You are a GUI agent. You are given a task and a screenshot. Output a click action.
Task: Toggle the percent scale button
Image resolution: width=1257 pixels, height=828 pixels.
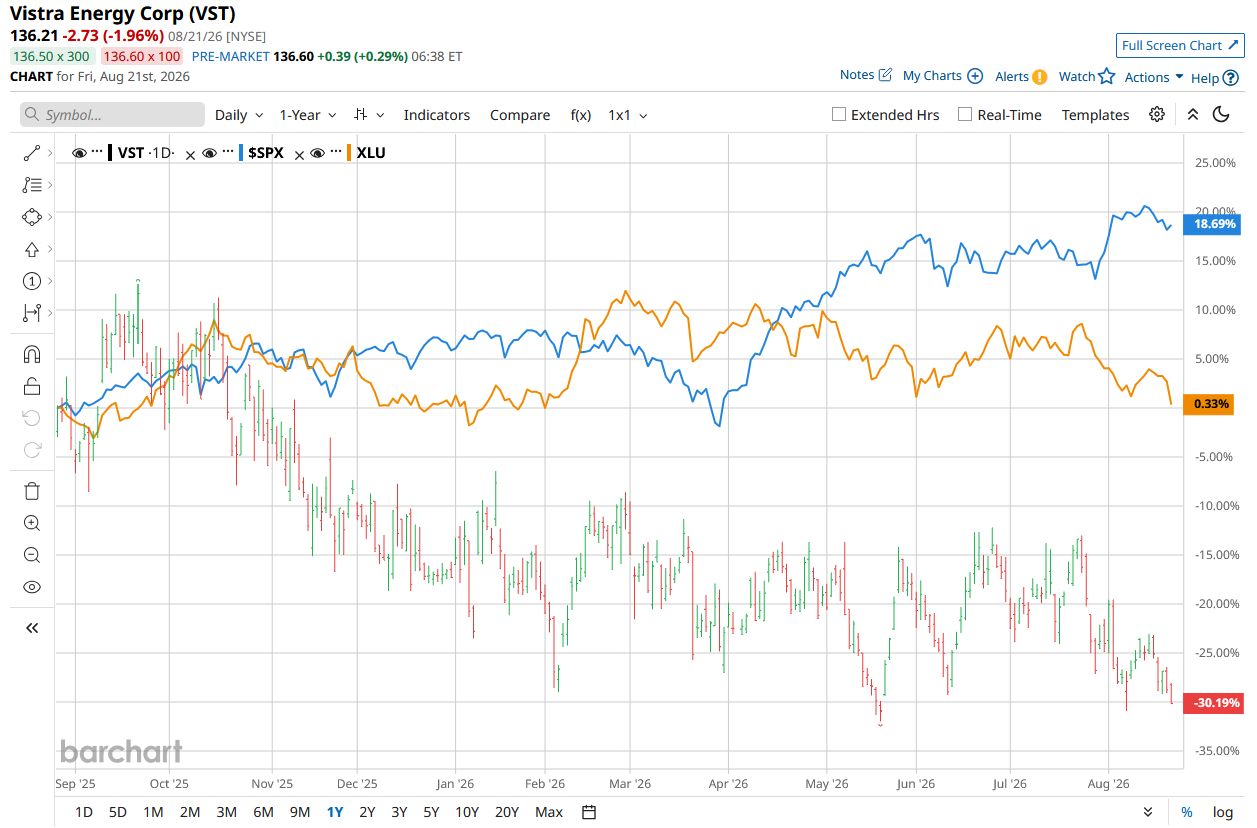(1187, 812)
